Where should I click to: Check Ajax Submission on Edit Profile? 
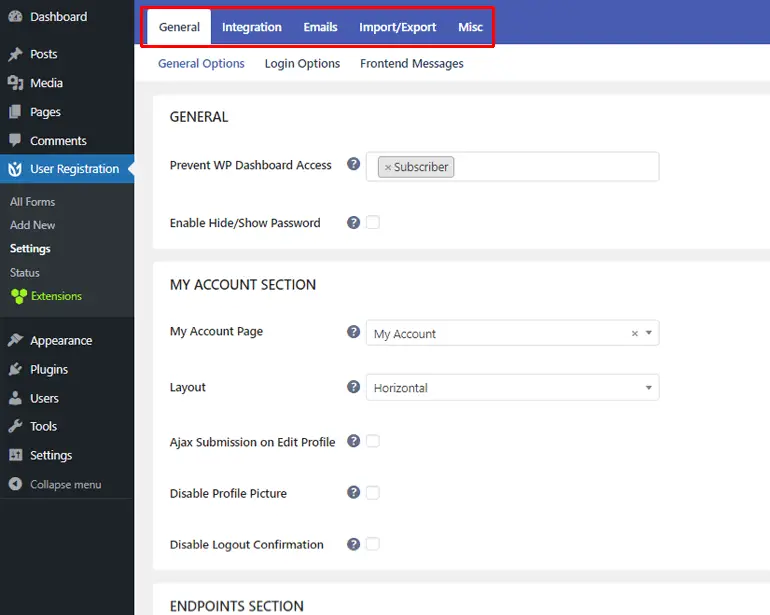click(x=373, y=441)
